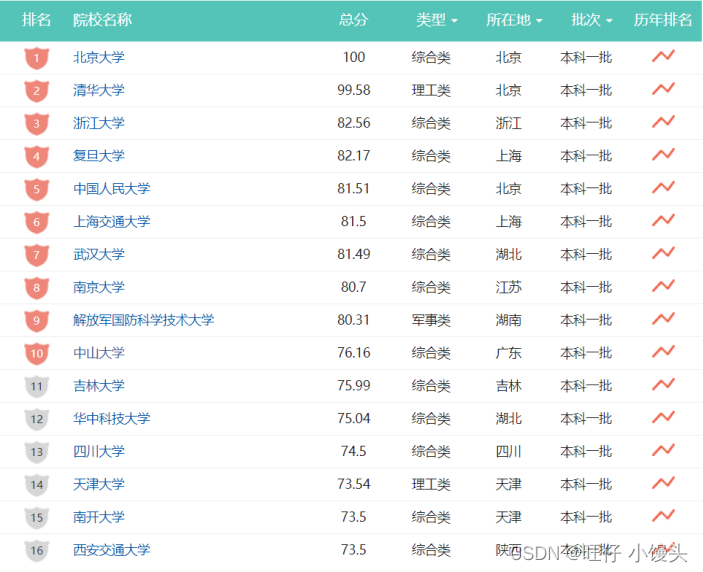The image size is (703, 572).
Task: Open the trend chart icon for 中山大学
Action: click(x=663, y=351)
